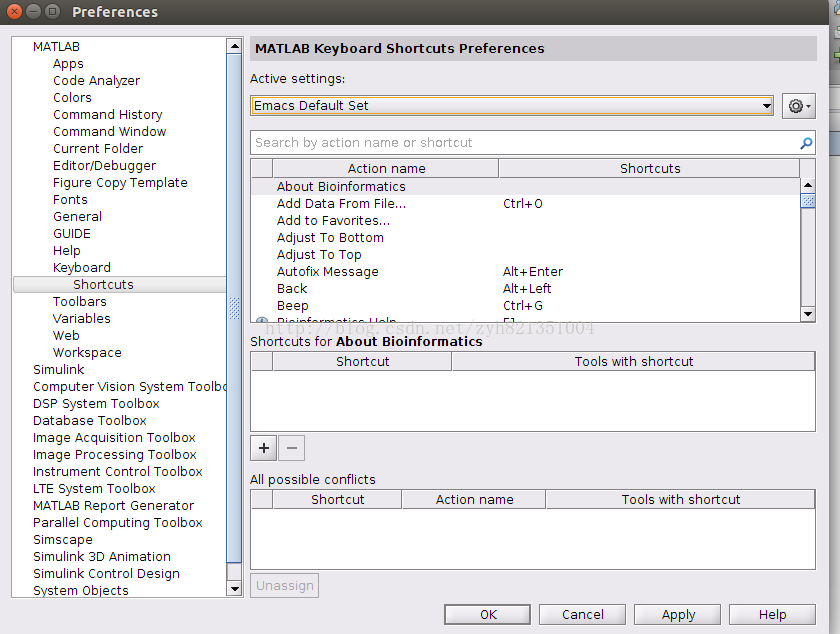The height and width of the screenshot is (634, 840).
Task: Click the OK button
Action: coord(488,614)
